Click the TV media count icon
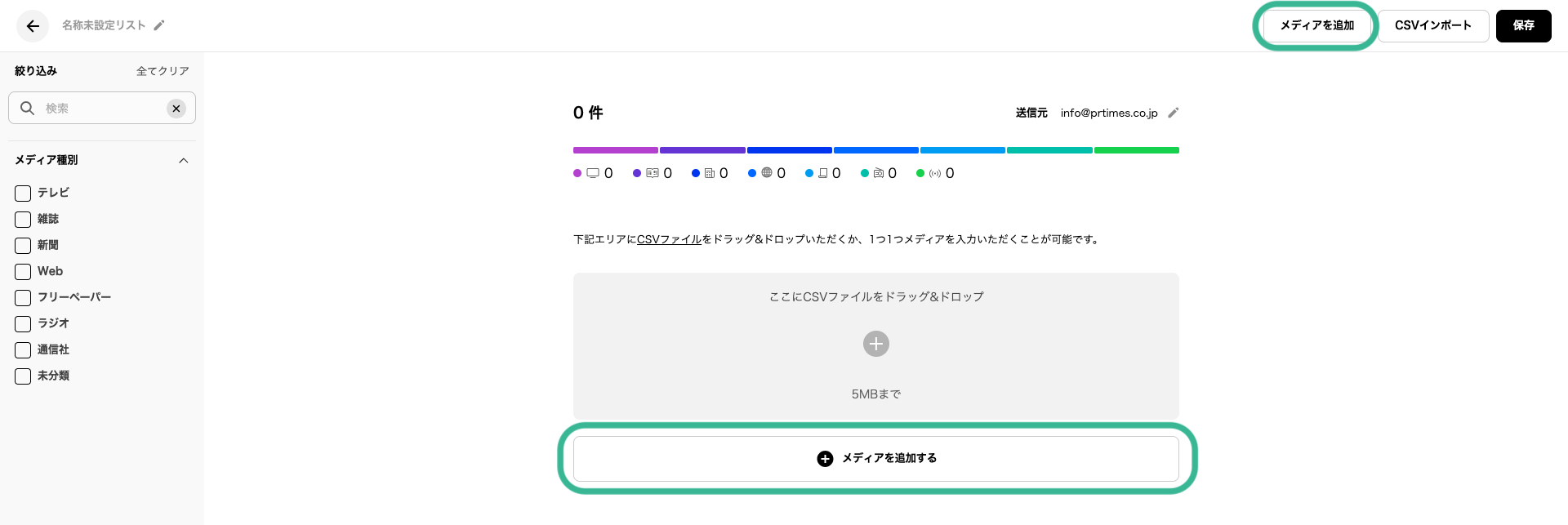 click(593, 173)
